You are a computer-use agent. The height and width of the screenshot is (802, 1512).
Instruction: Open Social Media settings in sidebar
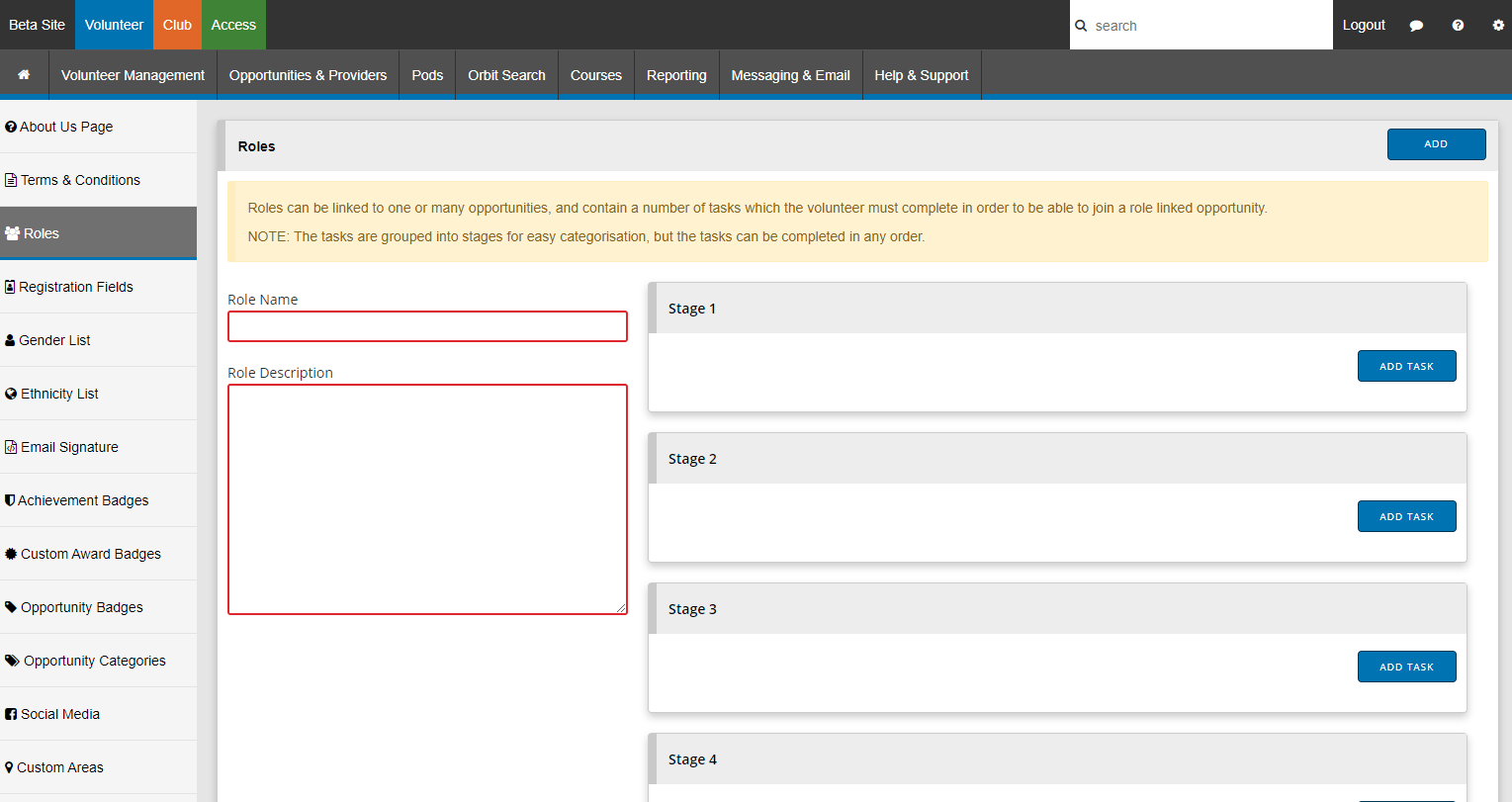pos(60,714)
